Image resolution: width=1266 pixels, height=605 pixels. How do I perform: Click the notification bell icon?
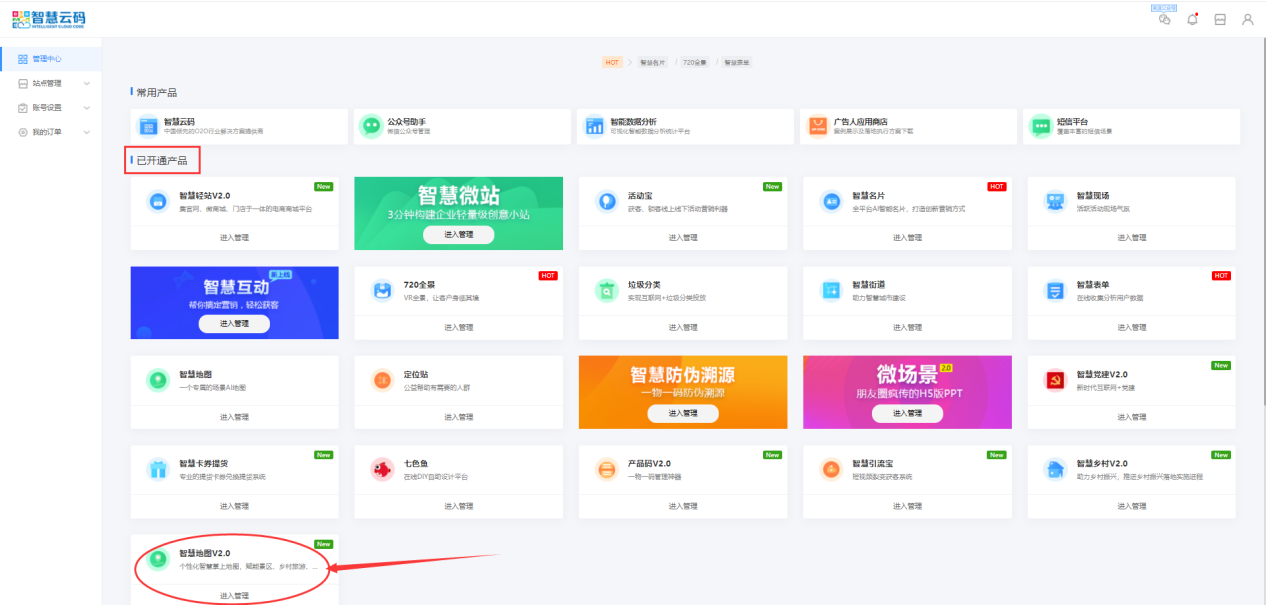(x=1192, y=19)
